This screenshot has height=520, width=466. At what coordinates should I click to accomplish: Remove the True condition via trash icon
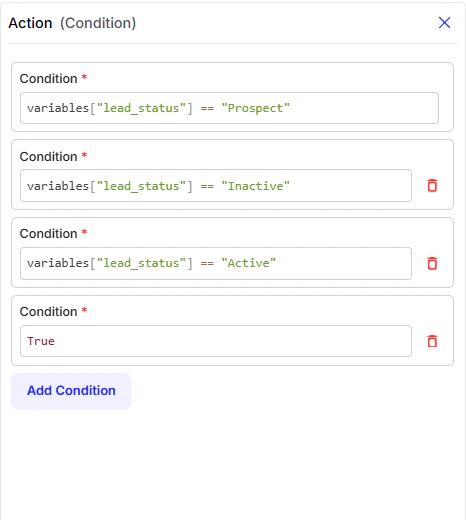(432, 341)
